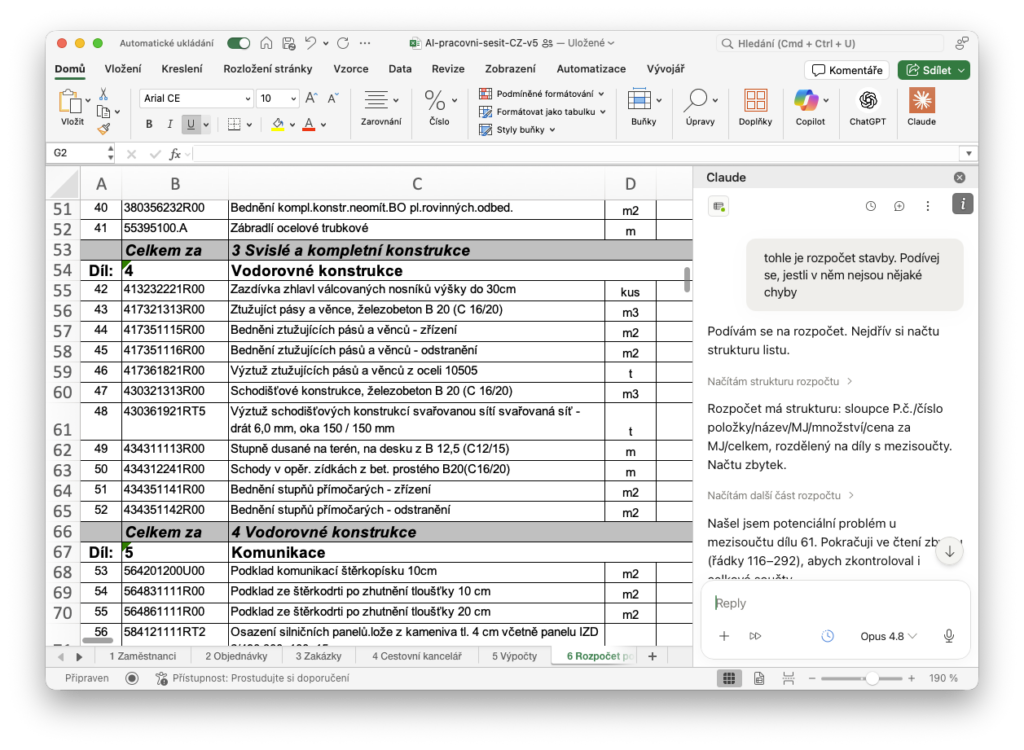Apply Italic formatting
This screenshot has width=1024, height=750.
[x=170, y=124]
